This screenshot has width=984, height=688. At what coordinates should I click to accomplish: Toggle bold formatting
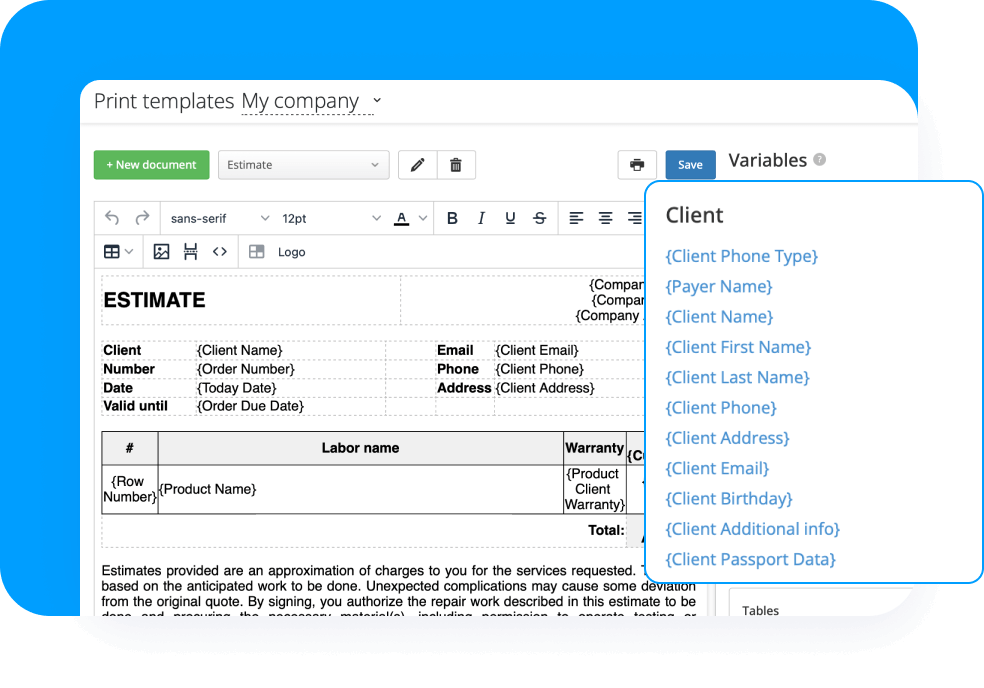pyautogui.click(x=451, y=218)
